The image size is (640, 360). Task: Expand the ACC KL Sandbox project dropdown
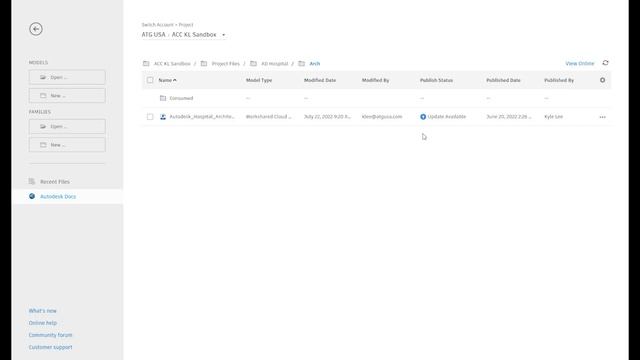223,35
